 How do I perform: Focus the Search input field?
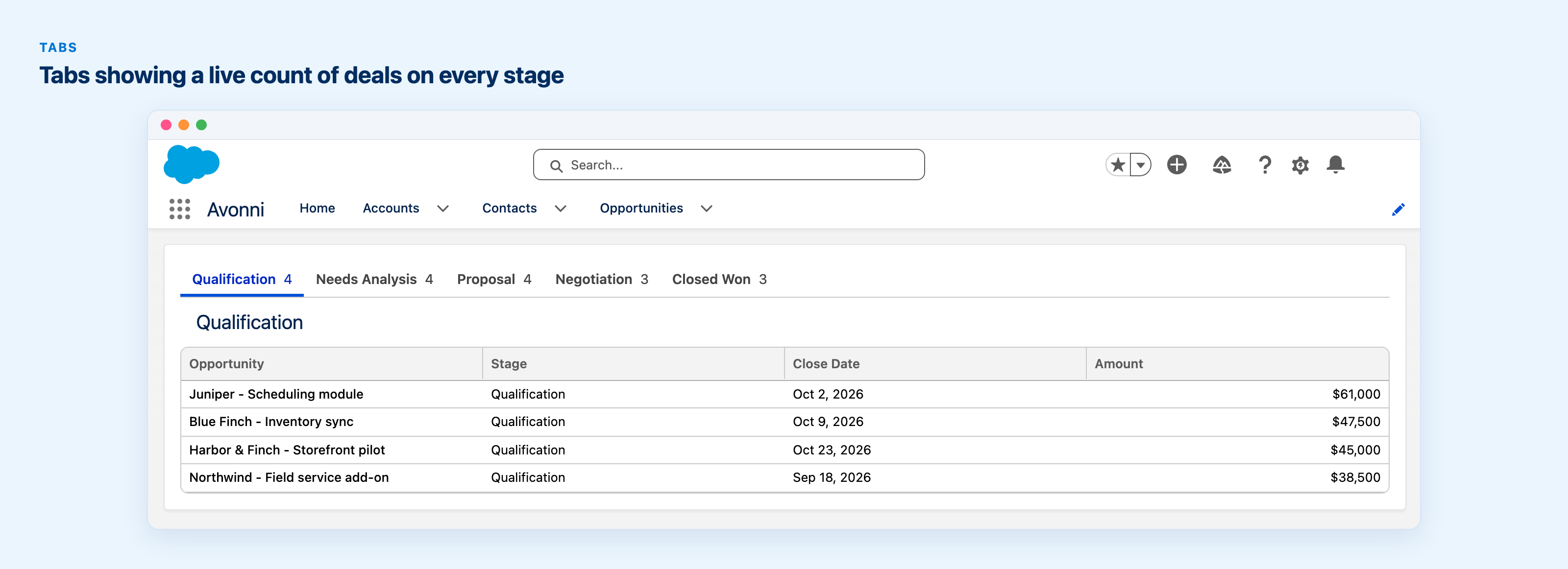tap(729, 165)
